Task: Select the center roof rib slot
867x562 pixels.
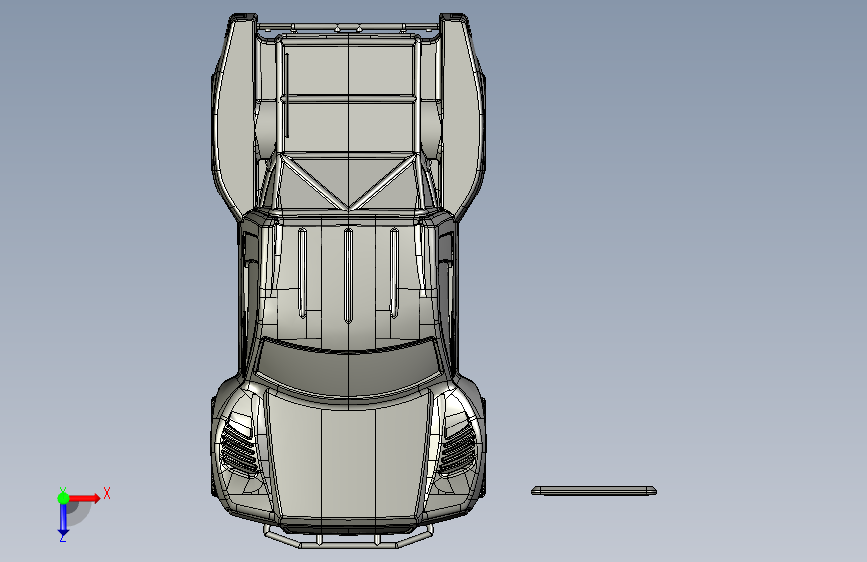Action: coord(348,275)
